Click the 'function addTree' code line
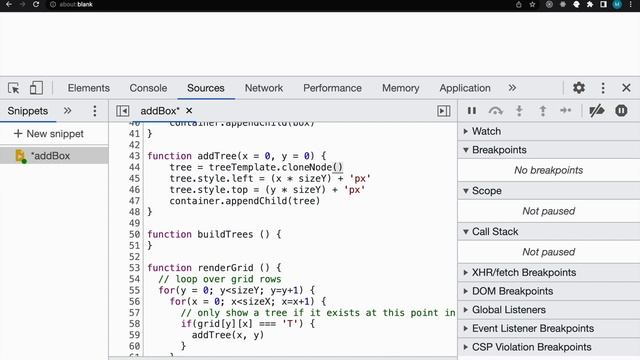This screenshot has width=640, height=360. pyautogui.click(x=237, y=156)
